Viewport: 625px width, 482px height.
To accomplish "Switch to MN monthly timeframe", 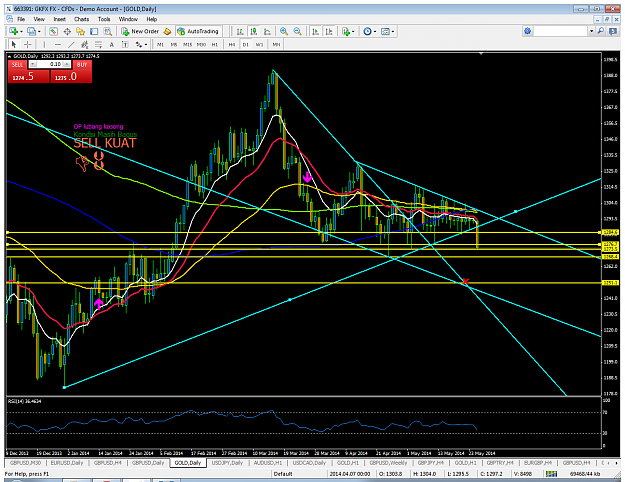I will (276, 44).
